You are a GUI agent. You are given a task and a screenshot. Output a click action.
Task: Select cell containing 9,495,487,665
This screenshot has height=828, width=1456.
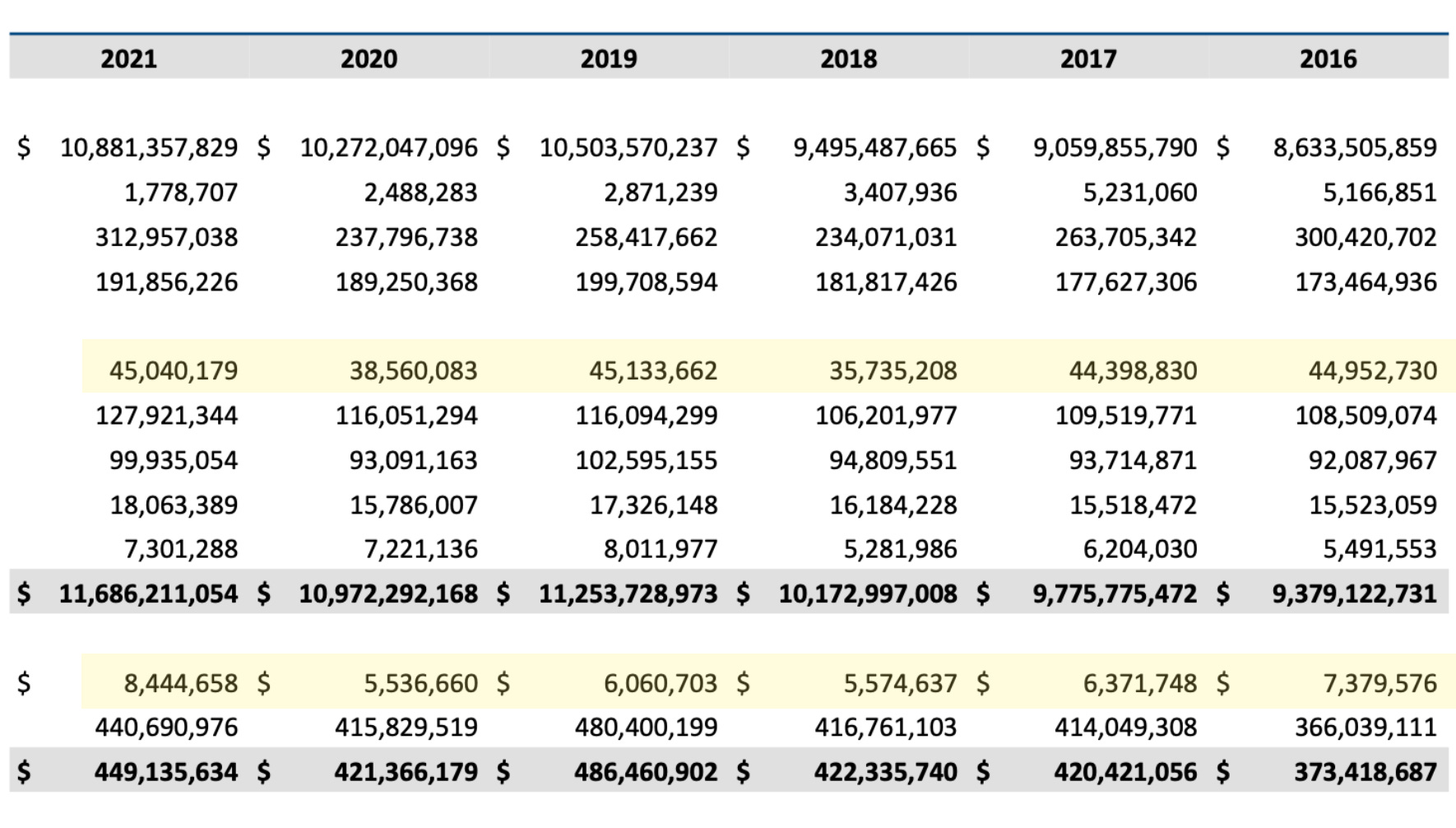click(875, 148)
